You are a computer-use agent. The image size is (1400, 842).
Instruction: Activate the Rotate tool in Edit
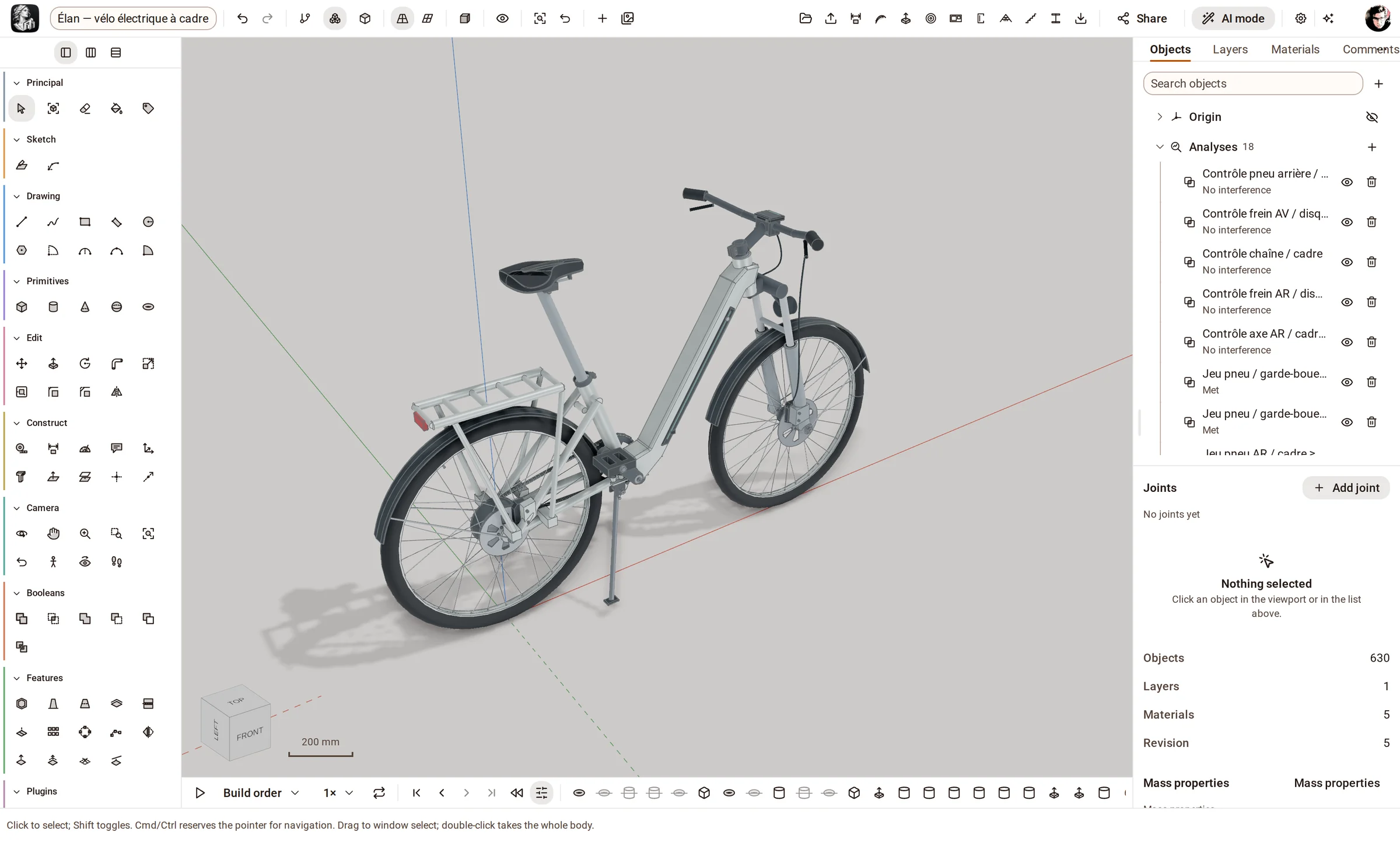tap(85, 364)
